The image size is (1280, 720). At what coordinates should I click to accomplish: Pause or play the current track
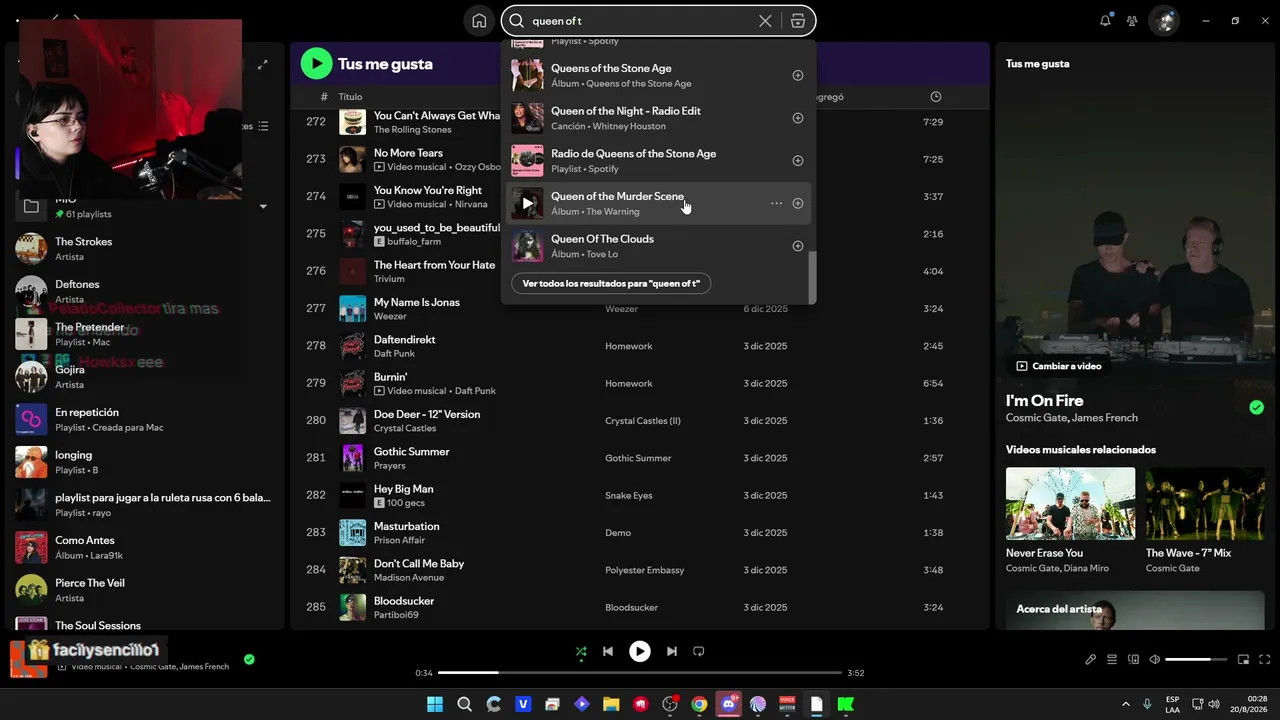point(640,652)
